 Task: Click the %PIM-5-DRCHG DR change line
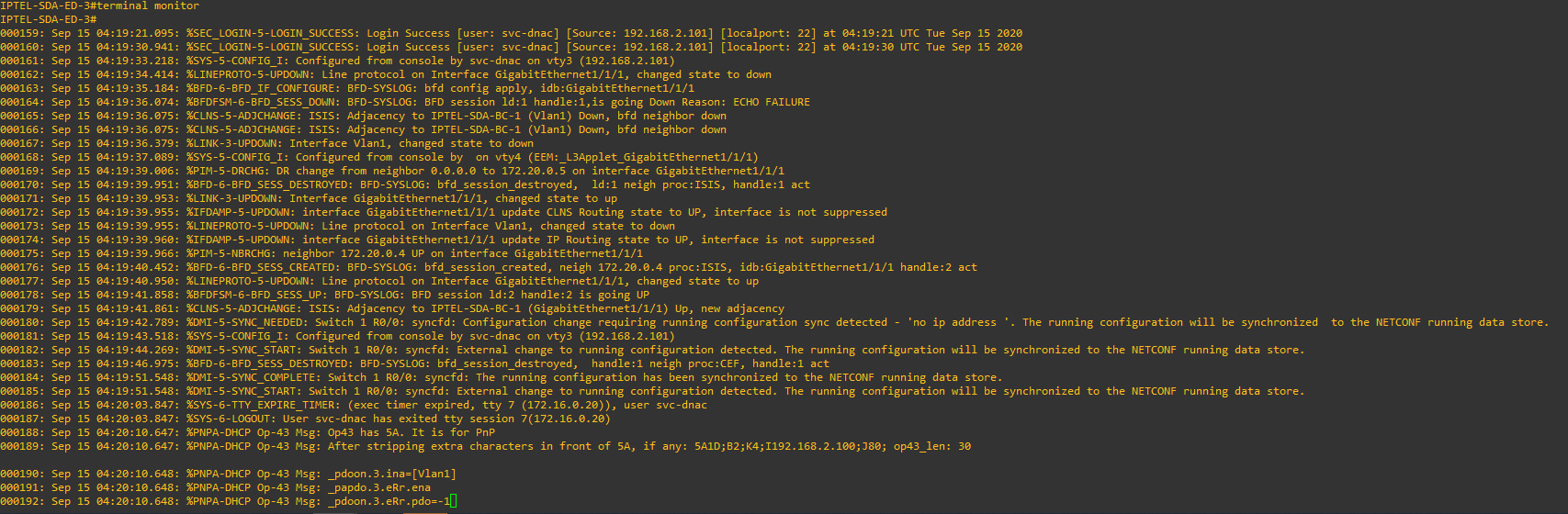(x=392, y=171)
